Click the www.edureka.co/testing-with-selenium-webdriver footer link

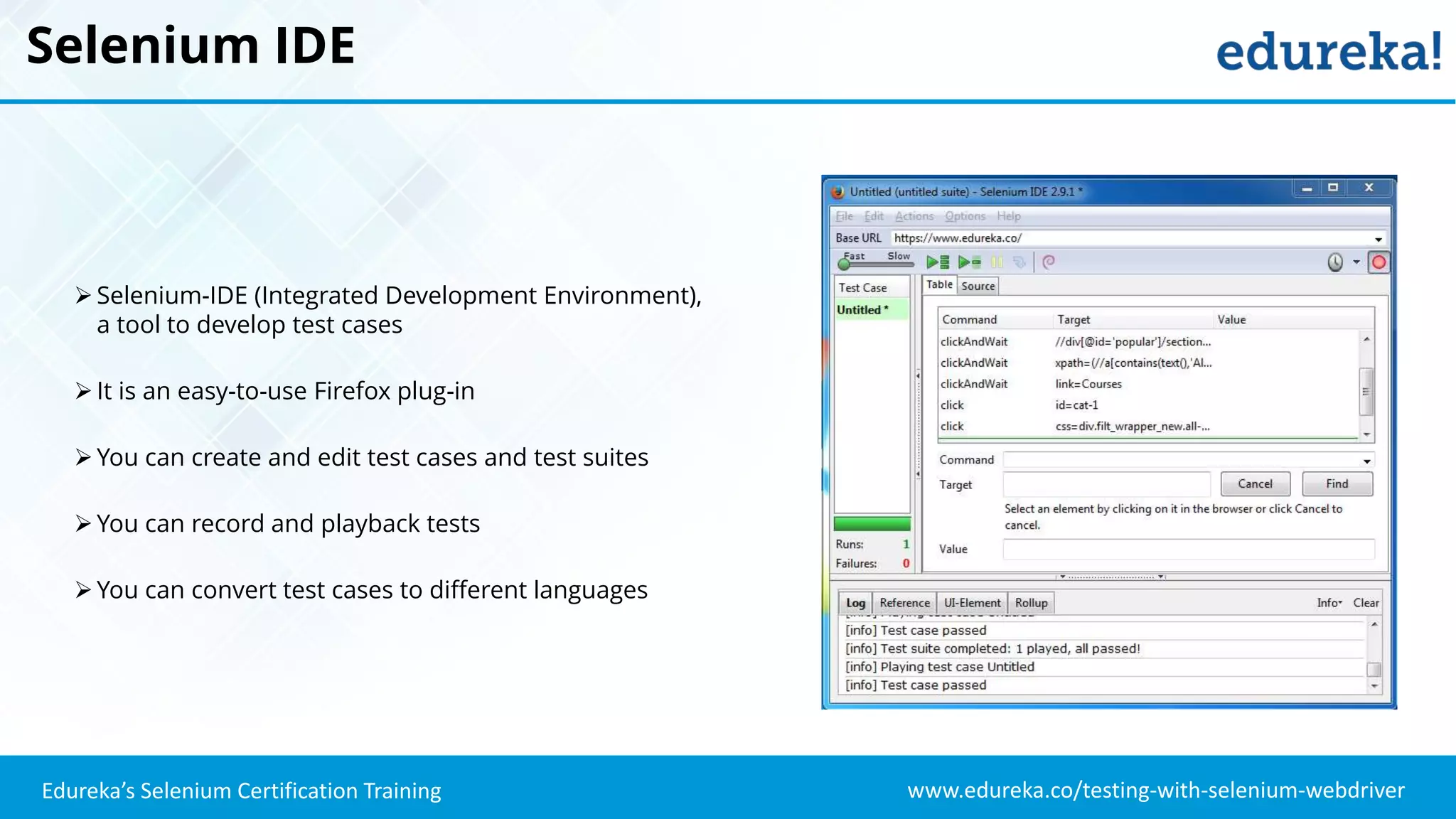[1156, 791]
